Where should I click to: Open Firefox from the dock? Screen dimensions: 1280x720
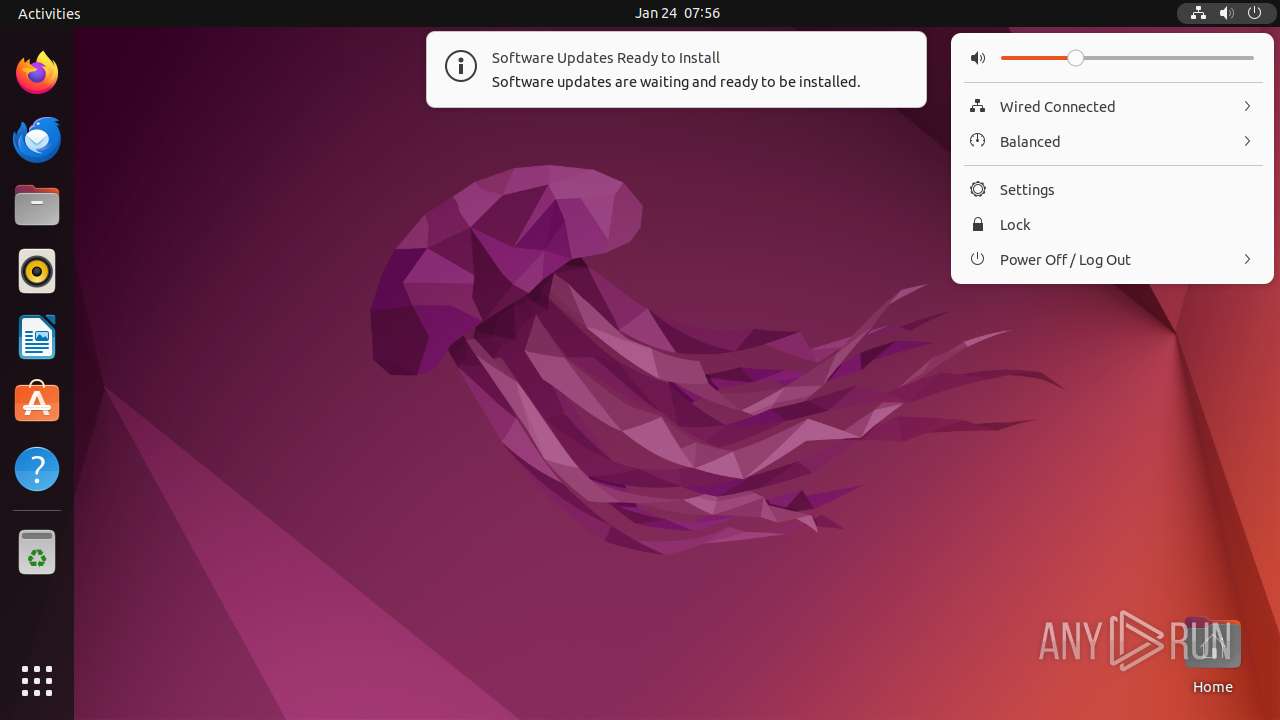pyautogui.click(x=37, y=73)
